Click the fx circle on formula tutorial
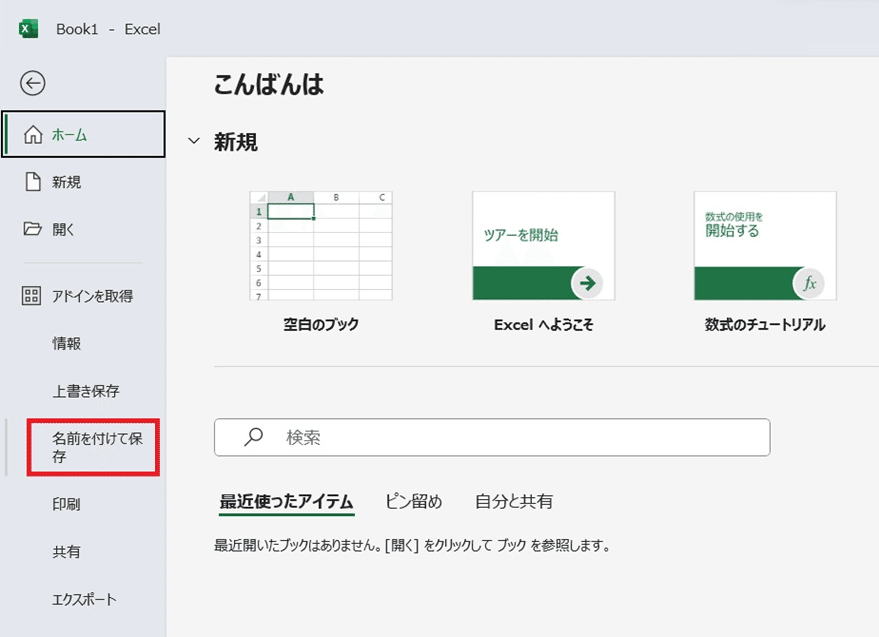The width and height of the screenshot is (879, 637). (x=809, y=283)
